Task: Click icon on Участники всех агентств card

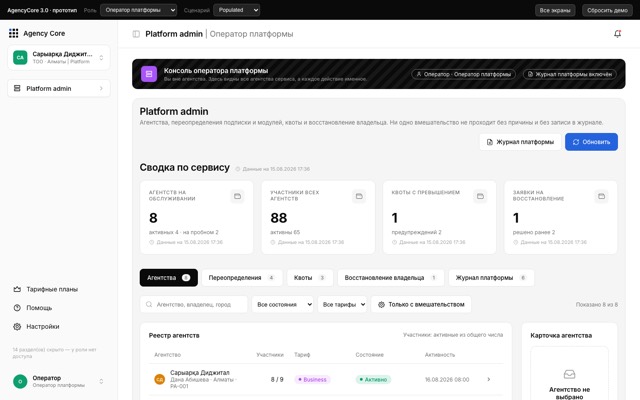Action: pyautogui.click(x=359, y=196)
